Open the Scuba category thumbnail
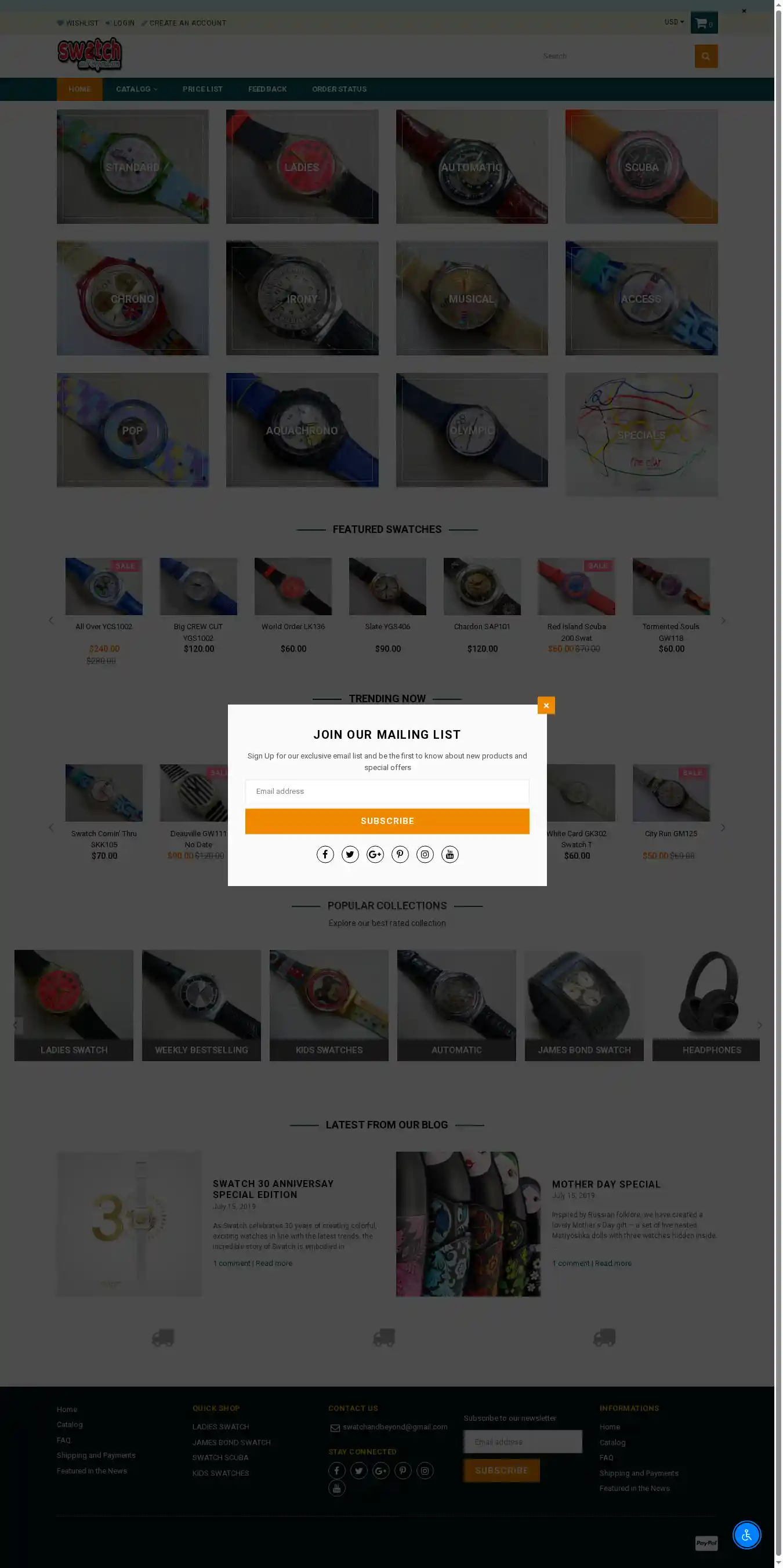The height and width of the screenshot is (1568, 783). [x=641, y=167]
